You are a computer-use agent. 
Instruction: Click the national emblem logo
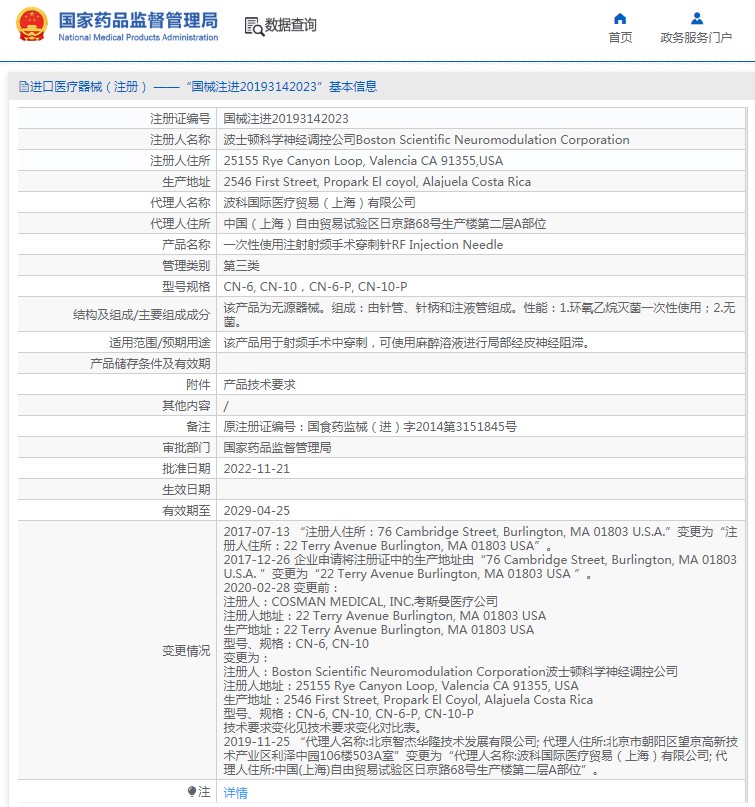coord(32,24)
